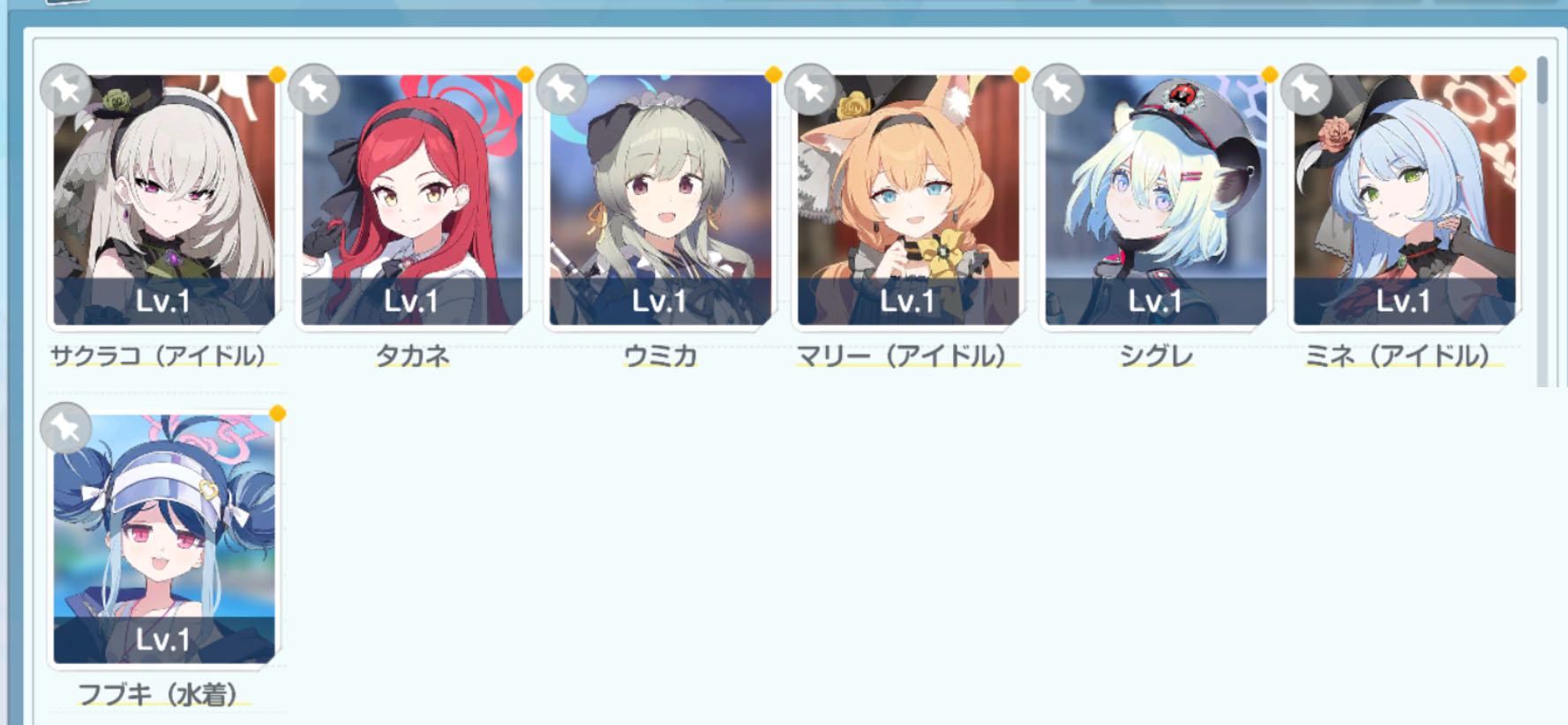Click orange new-marker dot on フブキ(水着) card
Image resolution: width=1568 pixels, height=725 pixels.
tap(278, 414)
